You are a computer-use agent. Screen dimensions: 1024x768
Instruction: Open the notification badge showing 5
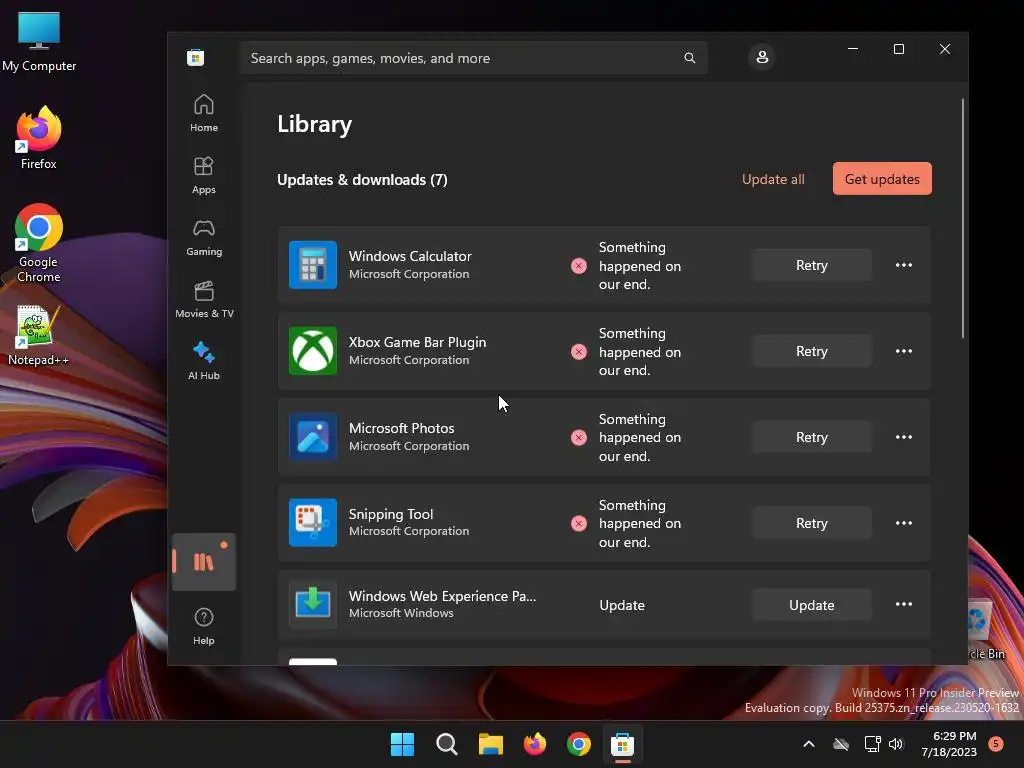tap(996, 743)
